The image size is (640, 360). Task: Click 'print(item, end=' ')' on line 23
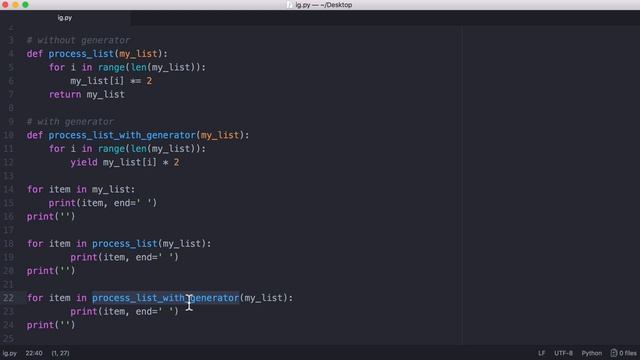pyautogui.click(x=124, y=311)
